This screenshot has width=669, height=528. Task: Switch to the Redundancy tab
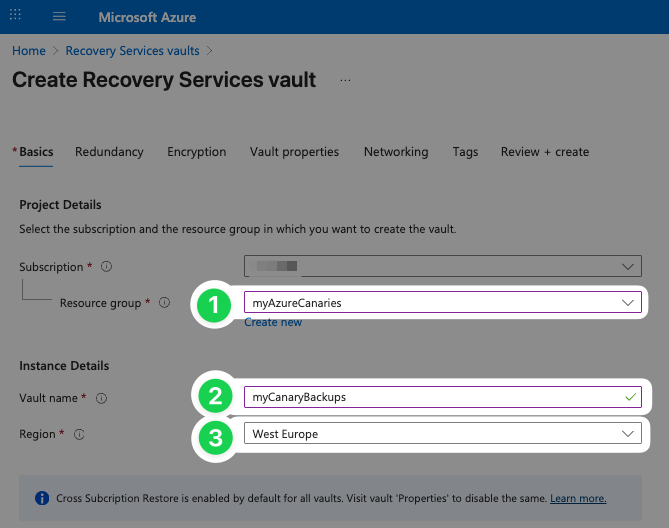[x=109, y=152]
